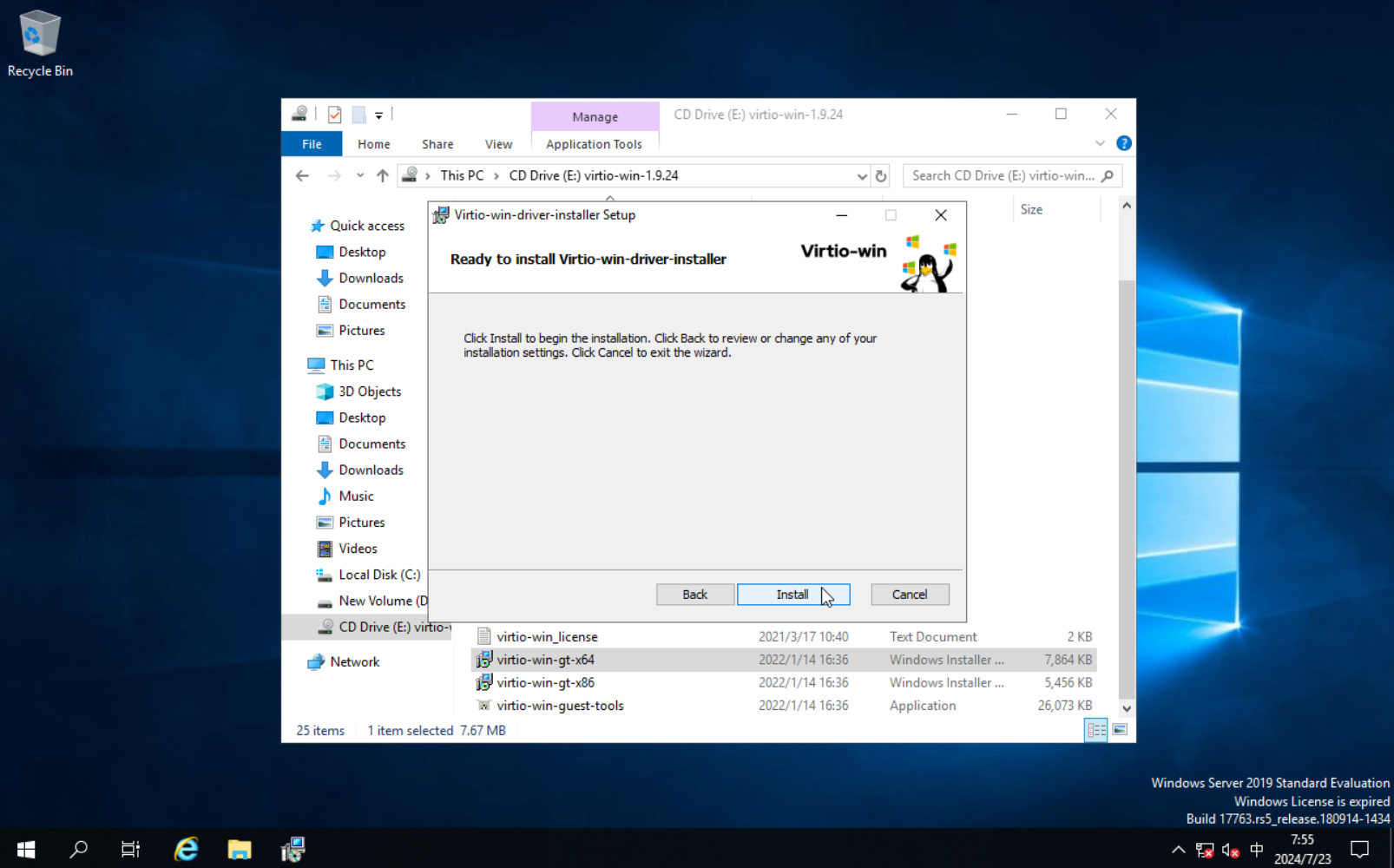The width and height of the screenshot is (1394, 868).
Task: Click Back to review installation settings
Action: click(694, 594)
